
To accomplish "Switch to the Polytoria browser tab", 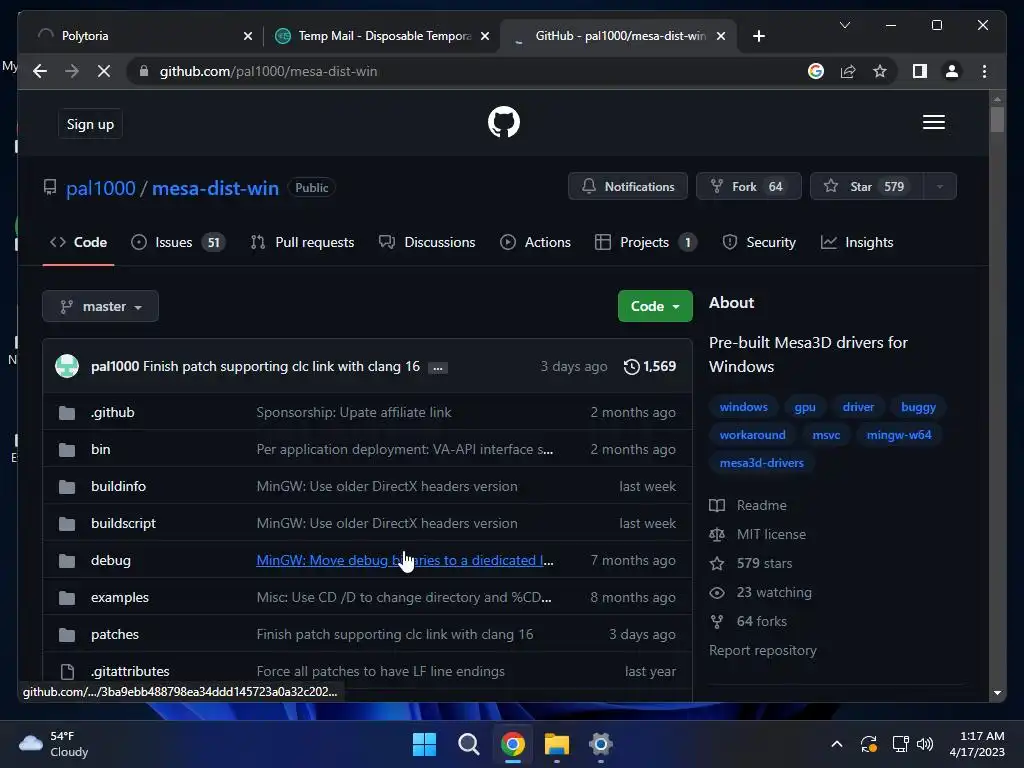I will click(144, 36).
